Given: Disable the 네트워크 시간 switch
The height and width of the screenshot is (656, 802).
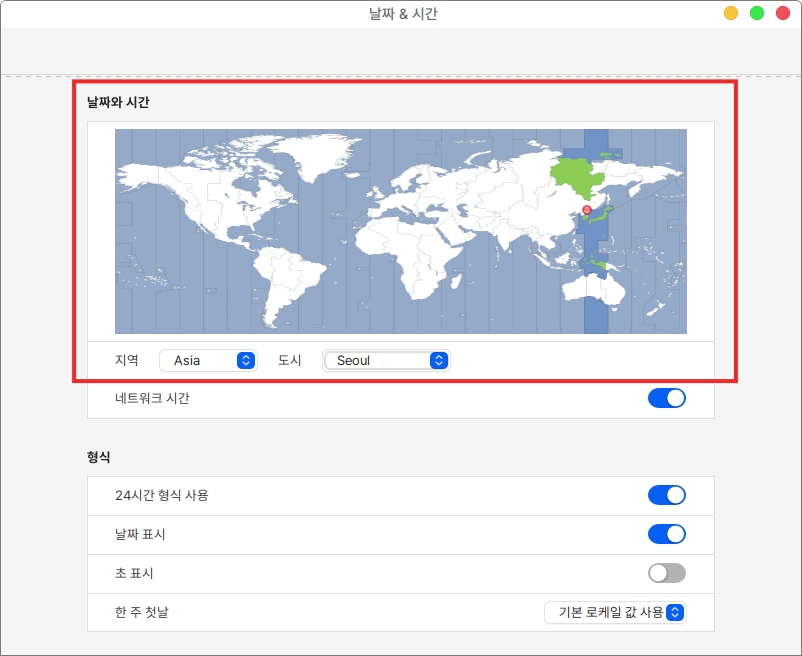Looking at the screenshot, I should (x=667, y=398).
